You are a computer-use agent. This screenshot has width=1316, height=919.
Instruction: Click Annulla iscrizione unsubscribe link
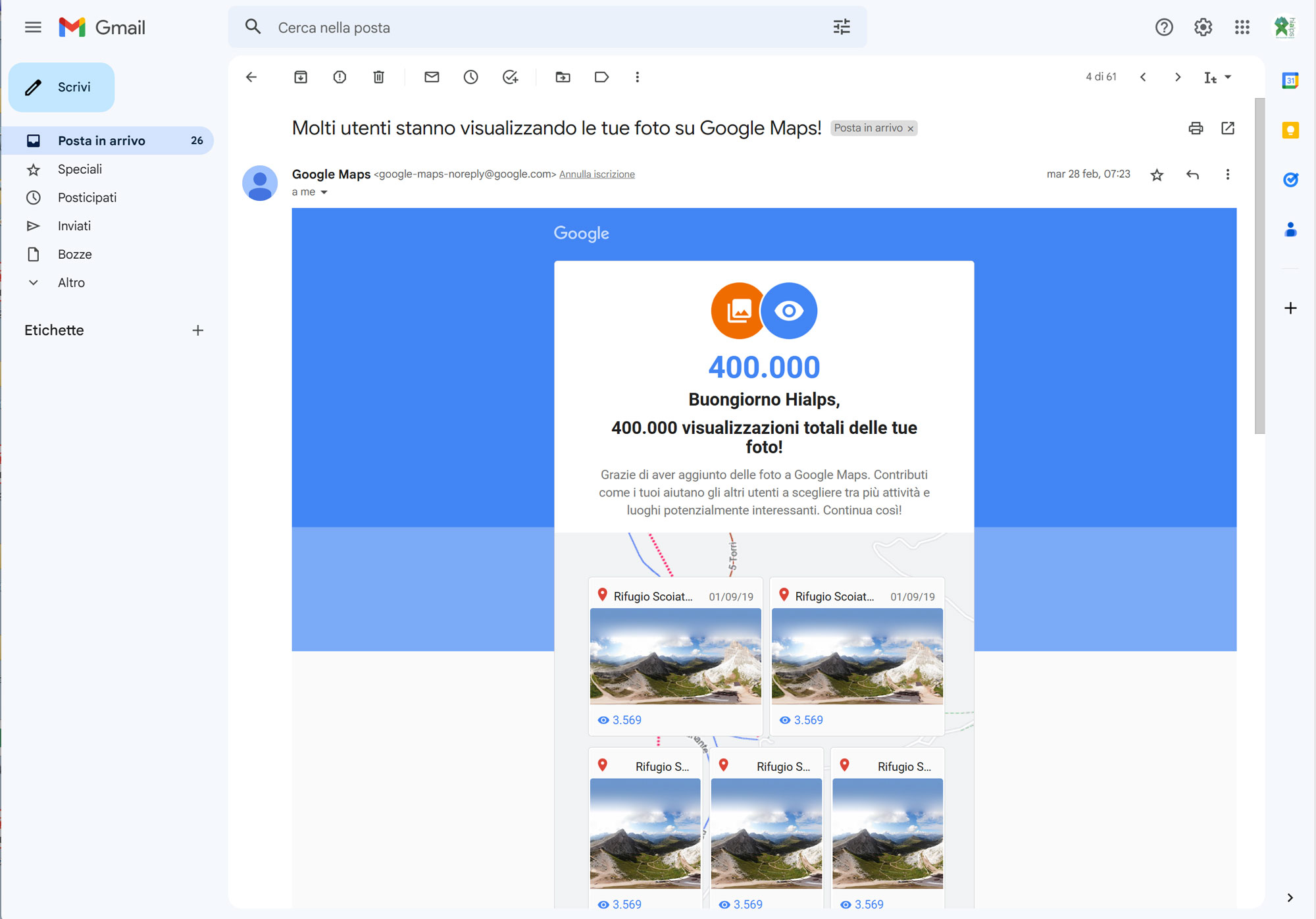coord(597,174)
